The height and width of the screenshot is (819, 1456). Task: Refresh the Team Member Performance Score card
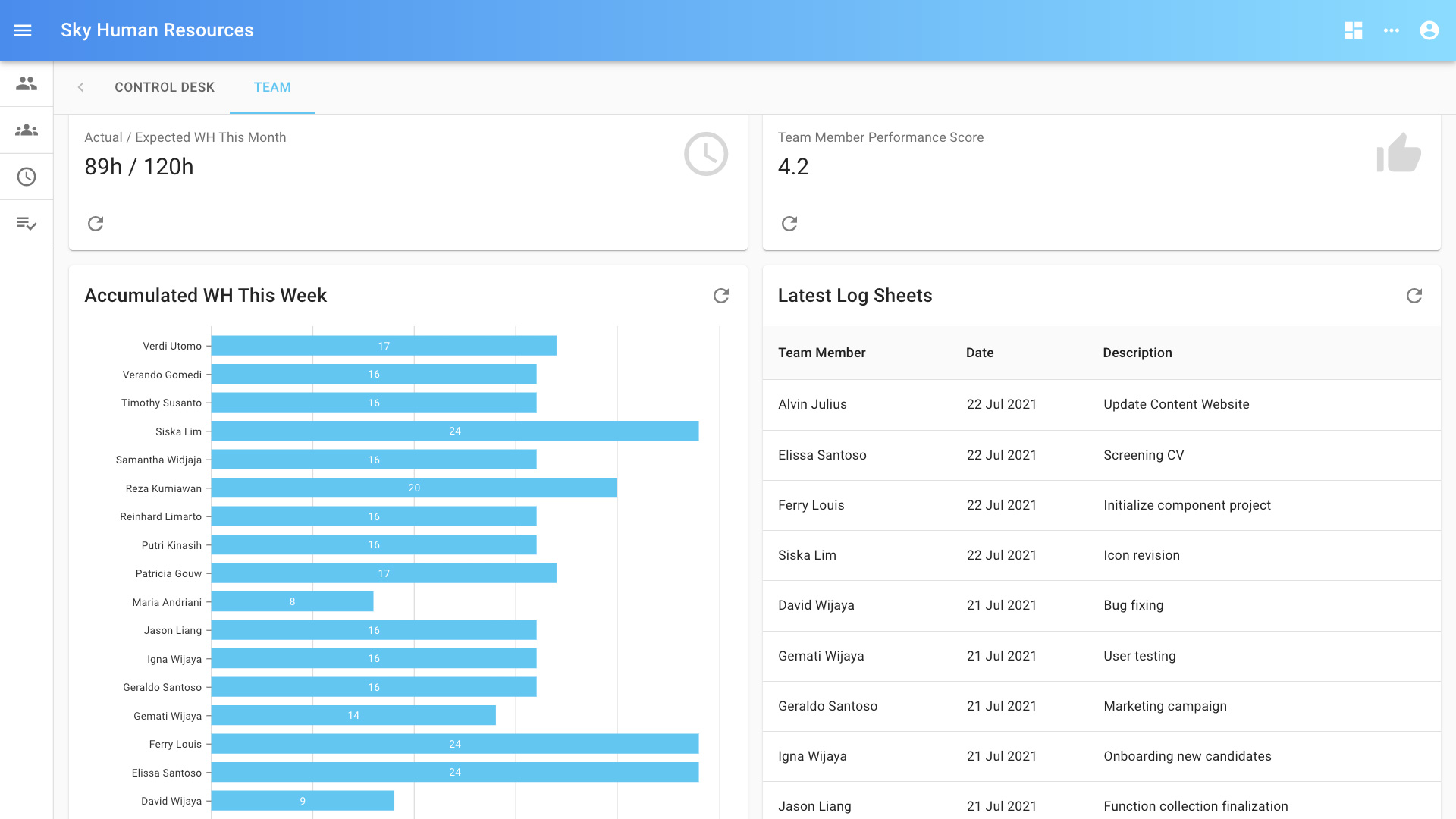(x=789, y=224)
